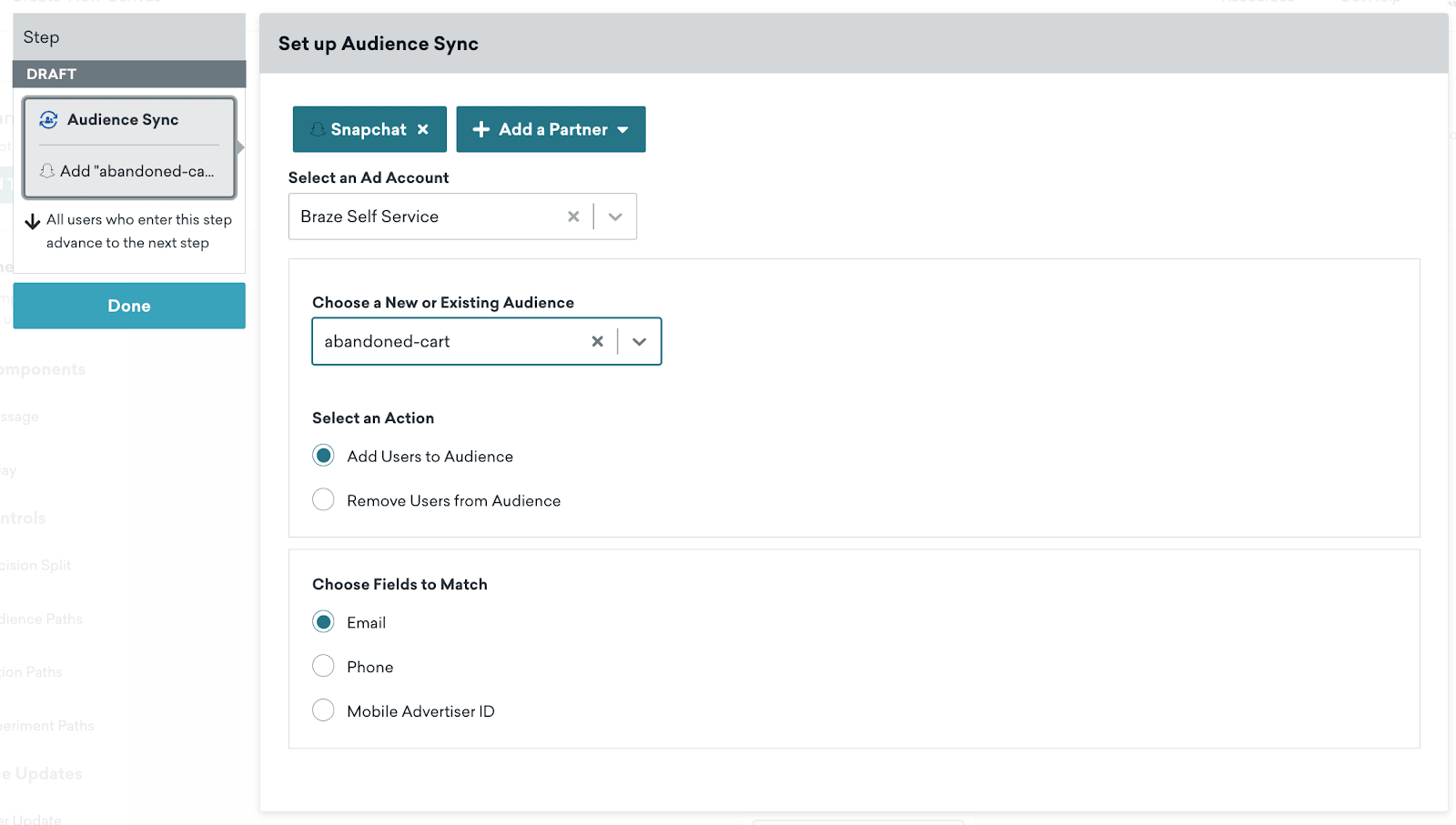Viewport: 1456px width, 825px height.
Task: Open the Add a Partner dropdown caret
Action: (x=623, y=129)
